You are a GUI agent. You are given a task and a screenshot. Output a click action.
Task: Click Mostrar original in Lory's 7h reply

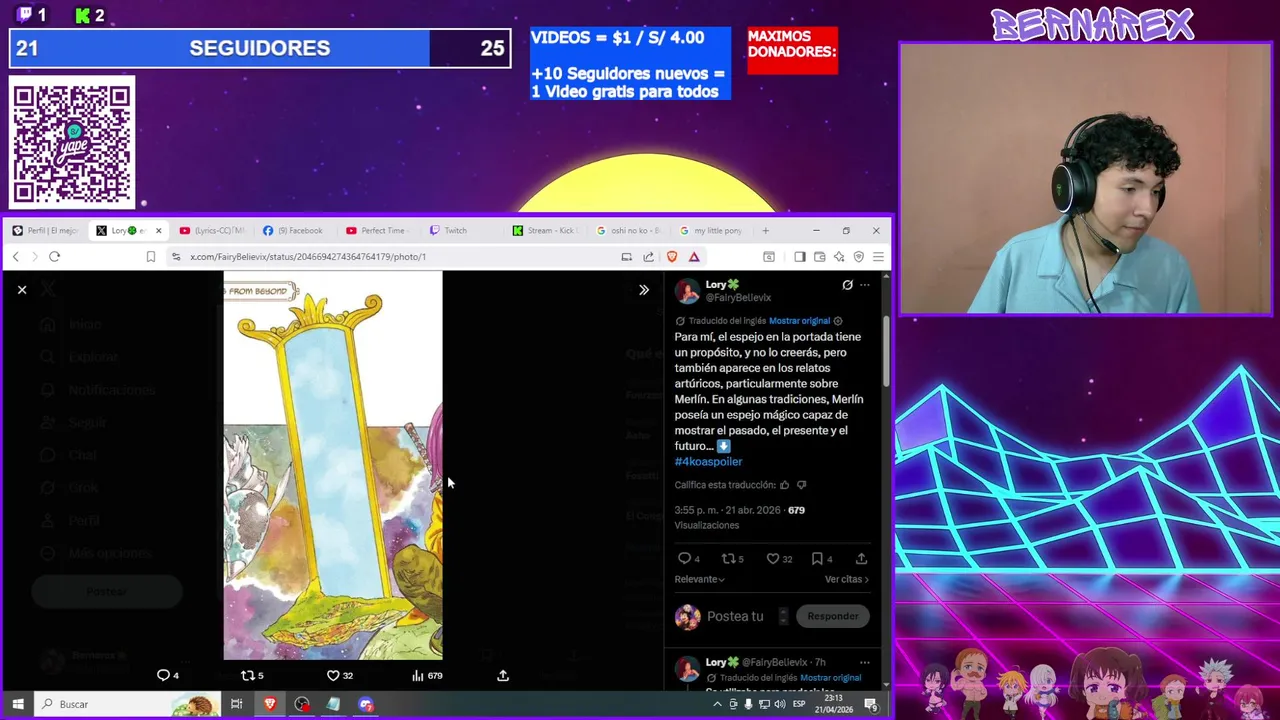point(830,678)
